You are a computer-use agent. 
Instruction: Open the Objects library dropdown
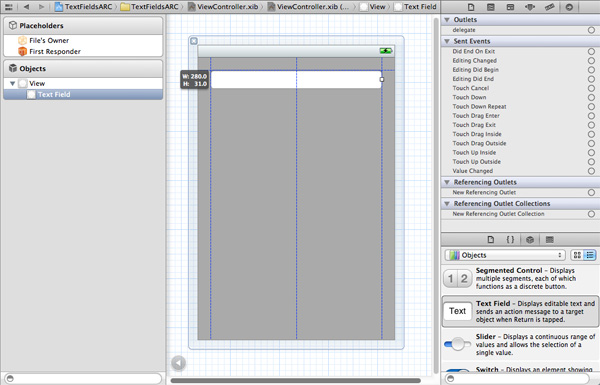pyautogui.click(x=505, y=255)
